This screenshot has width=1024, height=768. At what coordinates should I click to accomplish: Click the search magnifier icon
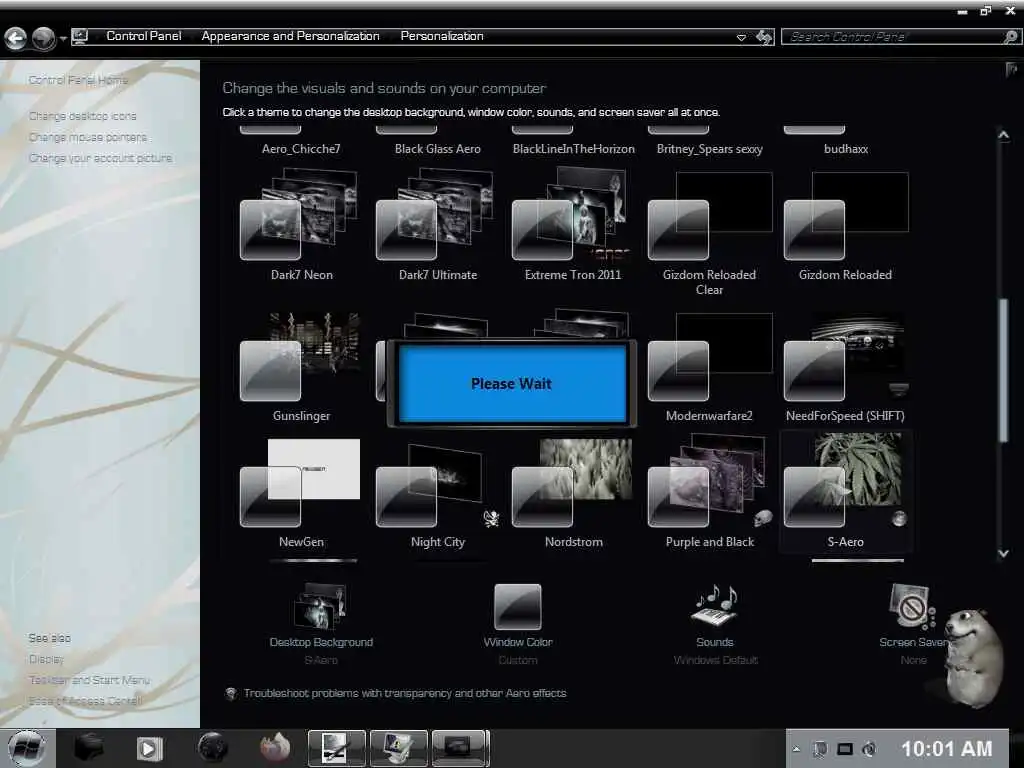tap(1010, 37)
